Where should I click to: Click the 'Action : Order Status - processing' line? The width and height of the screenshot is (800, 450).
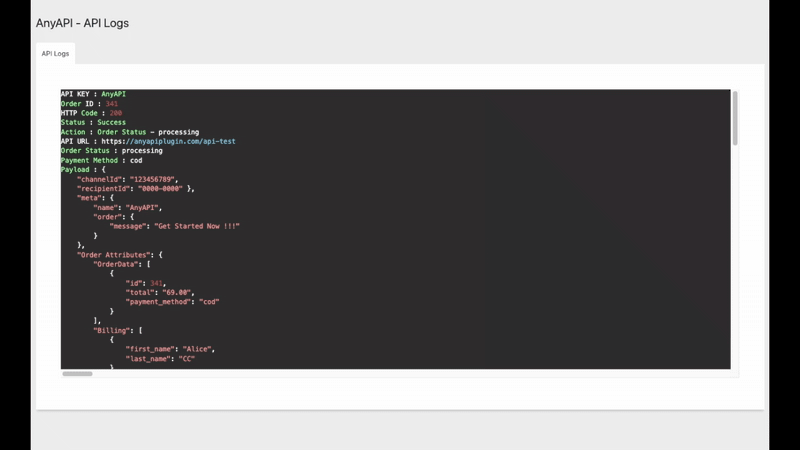pos(130,132)
